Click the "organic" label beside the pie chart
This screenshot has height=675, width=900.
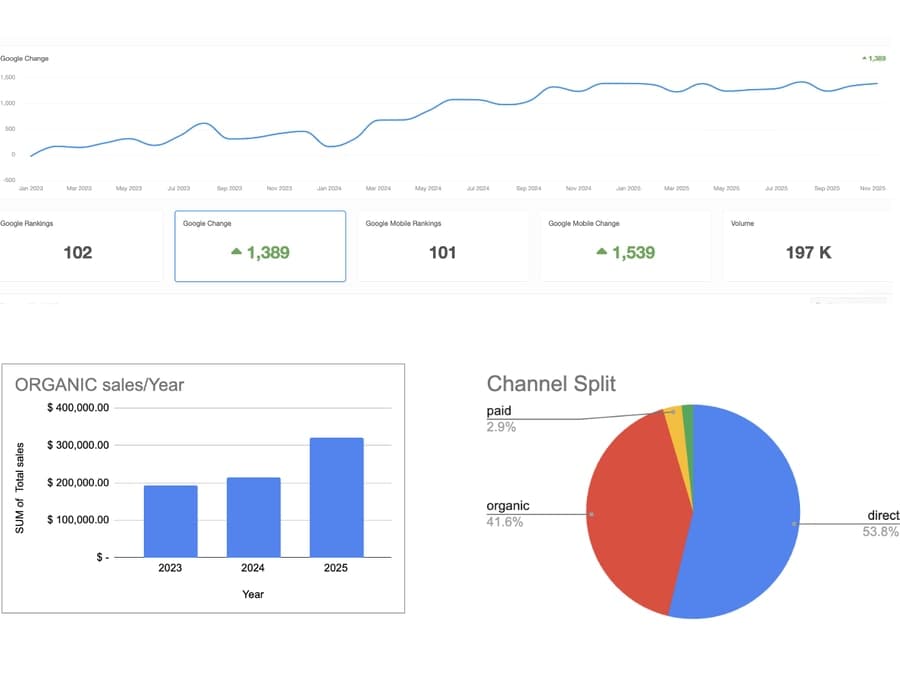pos(508,506)
